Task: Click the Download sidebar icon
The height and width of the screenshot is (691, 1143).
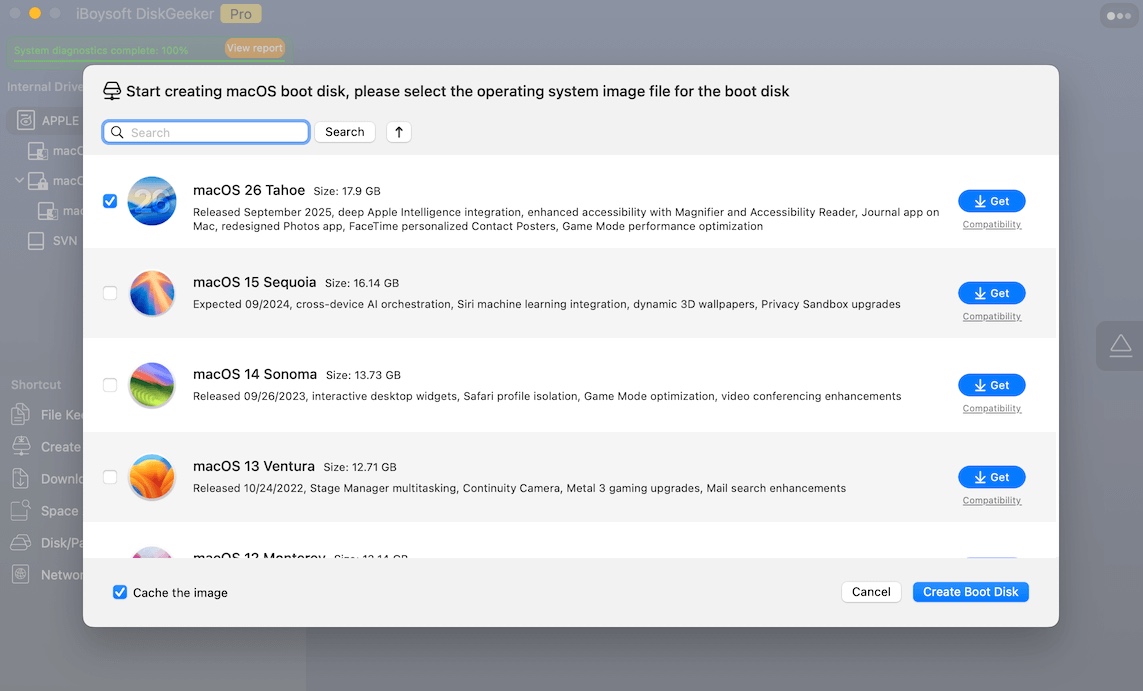Action: [x=21, y=478]
